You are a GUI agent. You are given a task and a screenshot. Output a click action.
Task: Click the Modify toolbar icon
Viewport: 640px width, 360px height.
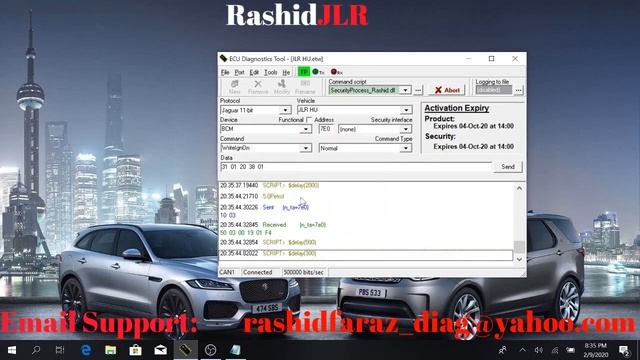pos(282,87)
